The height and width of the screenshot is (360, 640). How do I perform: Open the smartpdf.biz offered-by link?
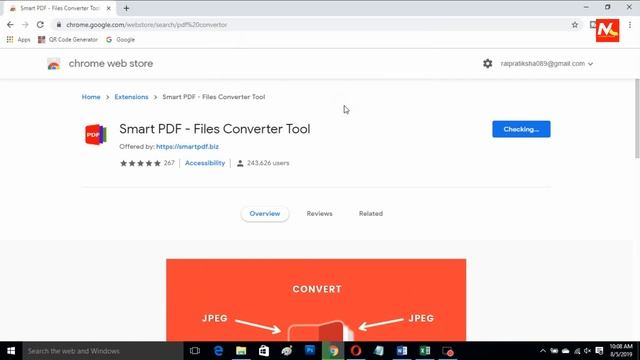pos(187,147)
